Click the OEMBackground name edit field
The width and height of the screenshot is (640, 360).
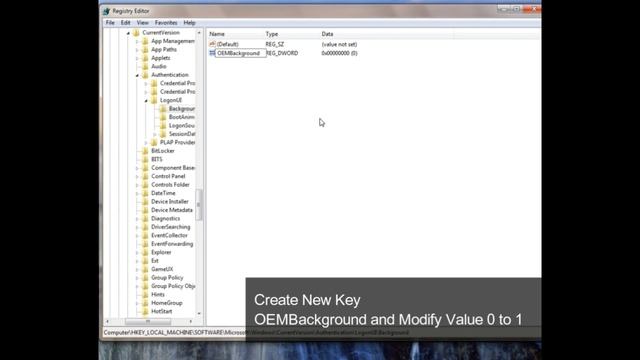[240, 53]
